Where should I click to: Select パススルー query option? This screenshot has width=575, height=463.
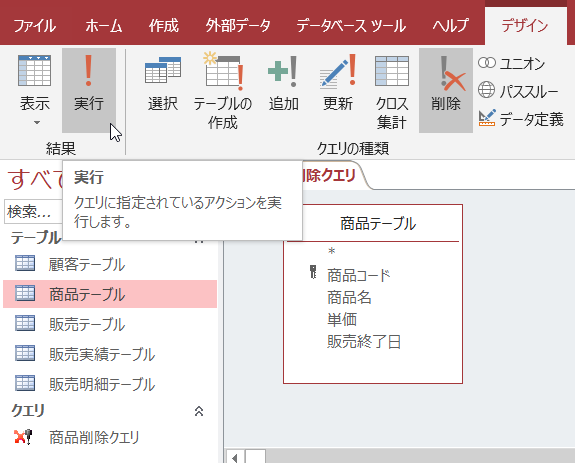click(518, 91)
